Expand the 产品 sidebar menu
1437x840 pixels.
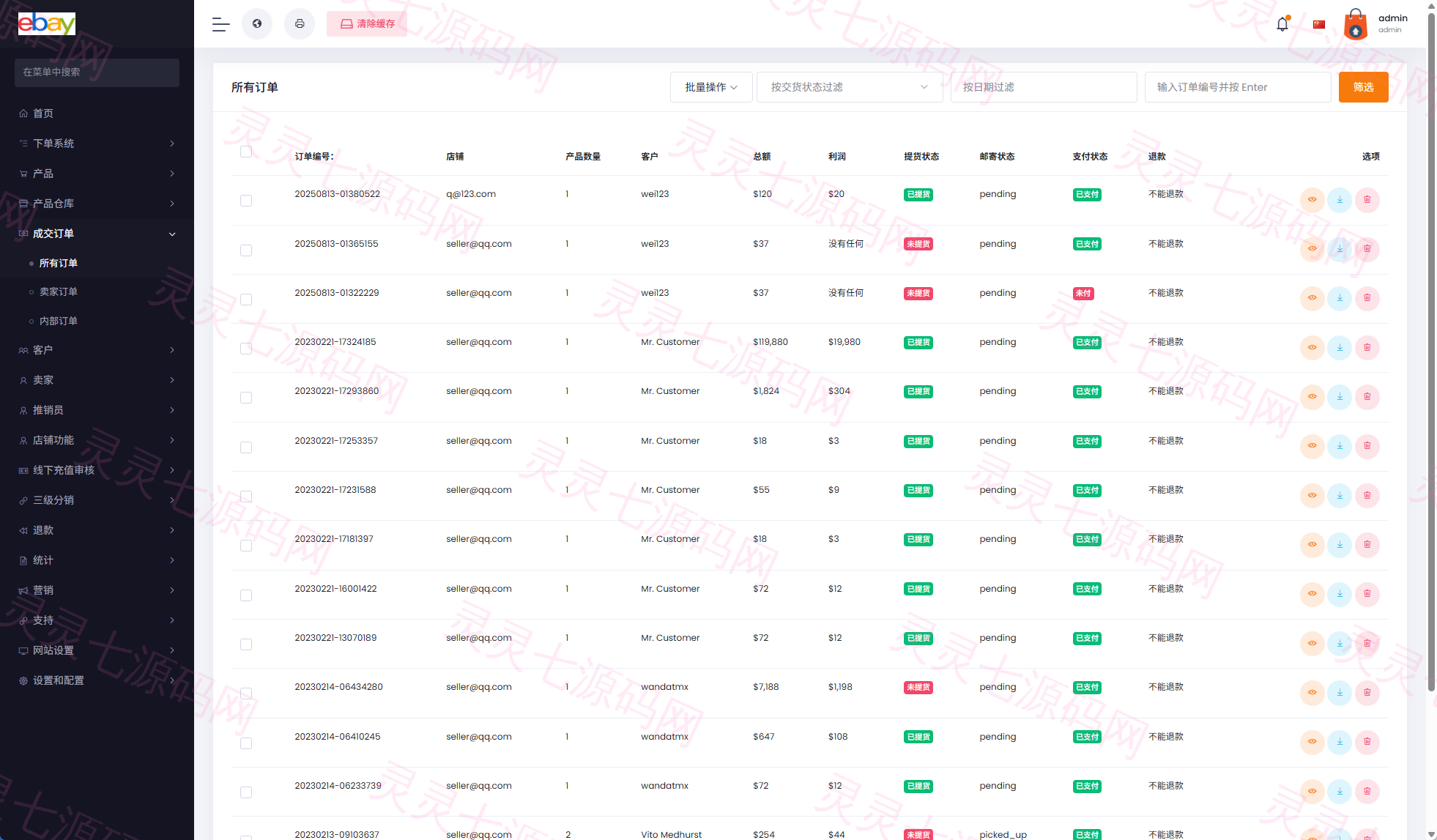point(97,174)
